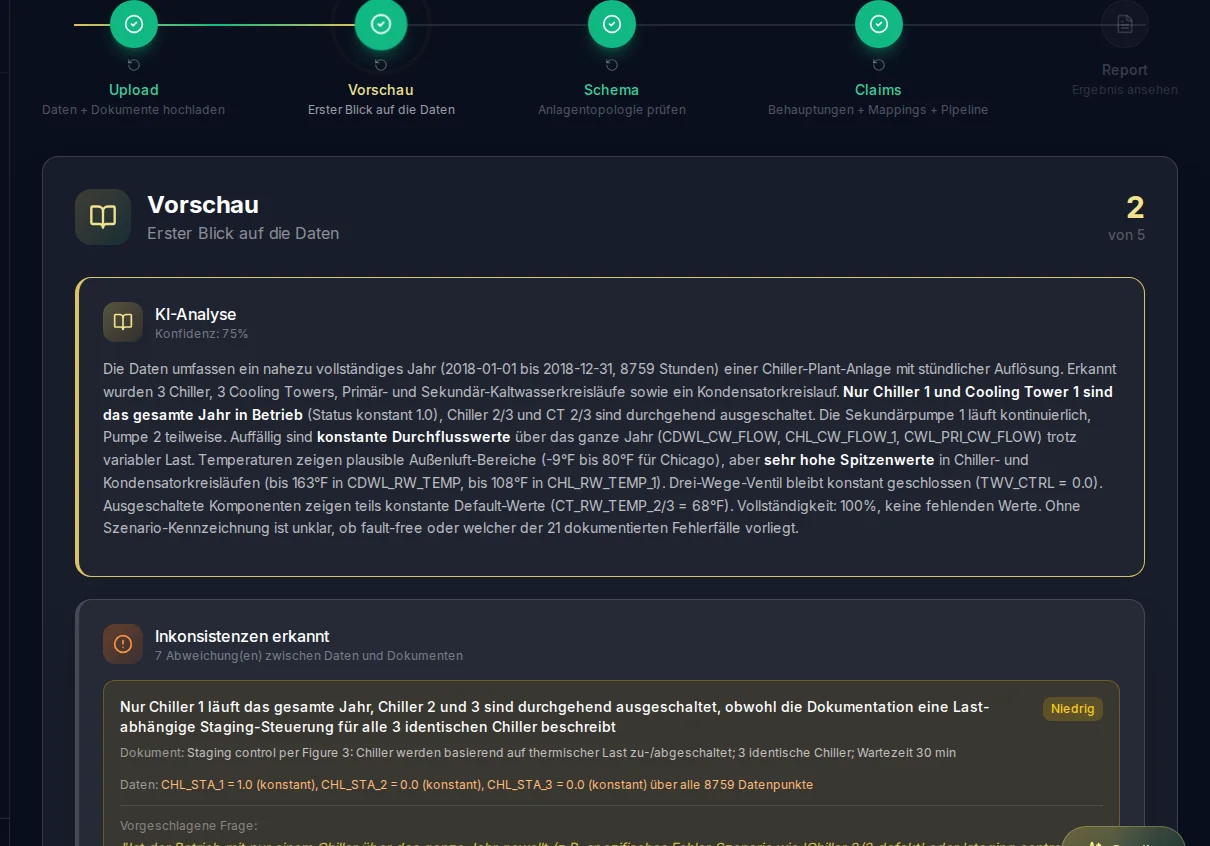
Task: Jump to the Claims step circle
Action: [878, 24]
